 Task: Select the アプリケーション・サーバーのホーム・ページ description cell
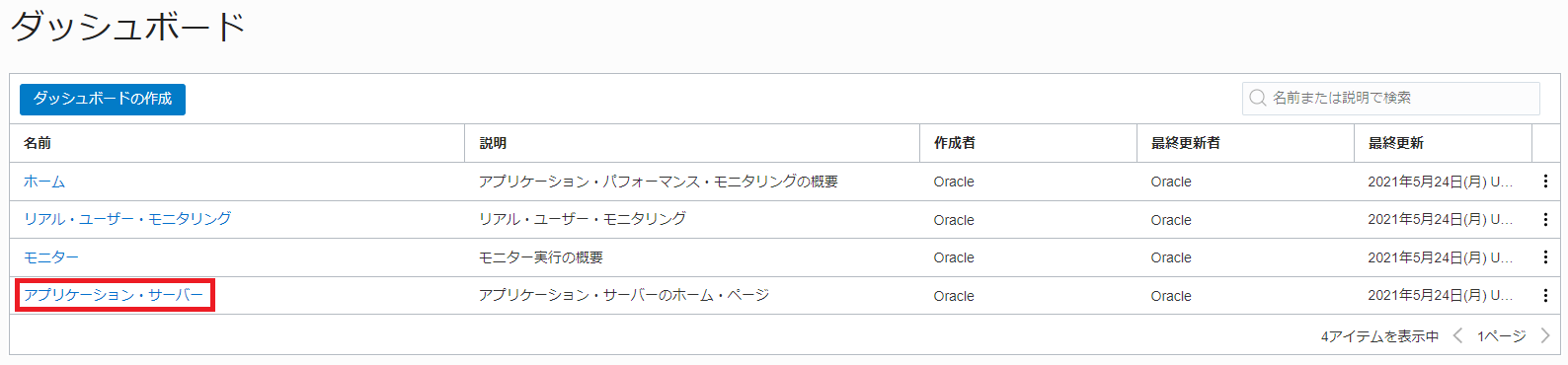click(624, 295)
